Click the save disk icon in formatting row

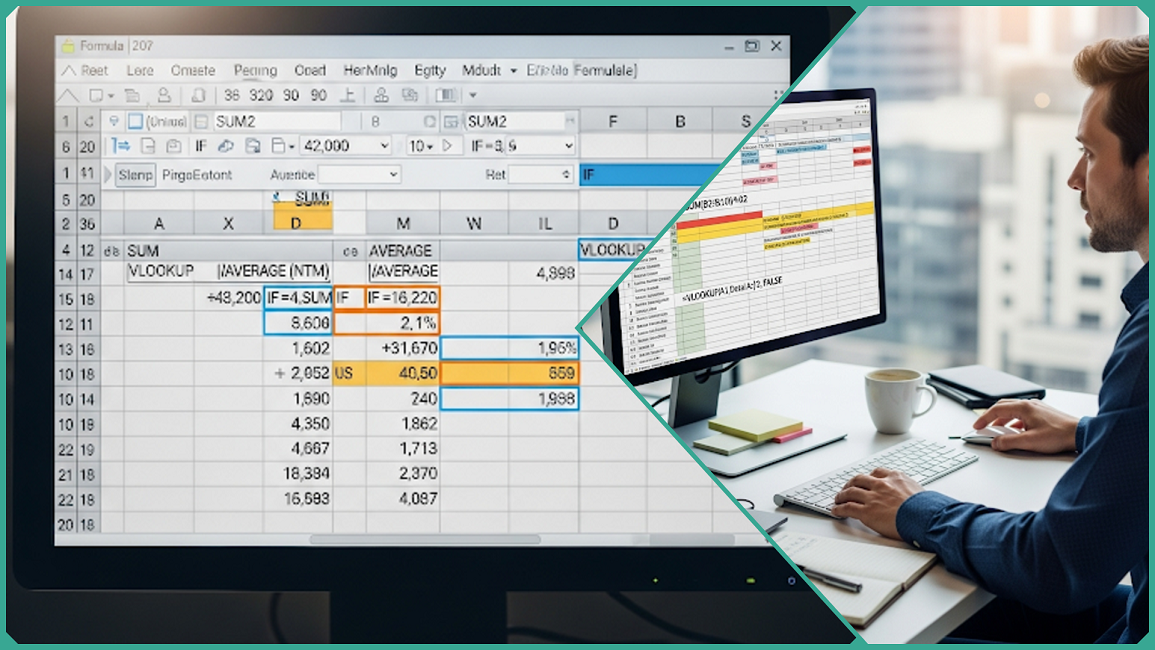pos(253,146)
